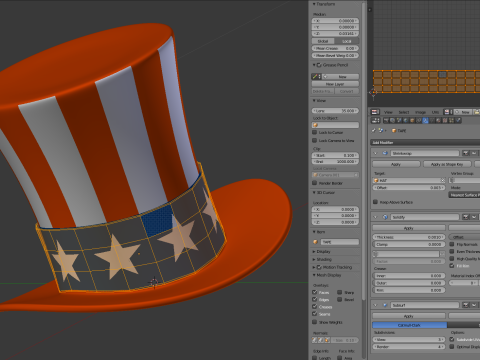Open the Texture properties tab
This screenshot has height=360, width=480.
[445, 120]
